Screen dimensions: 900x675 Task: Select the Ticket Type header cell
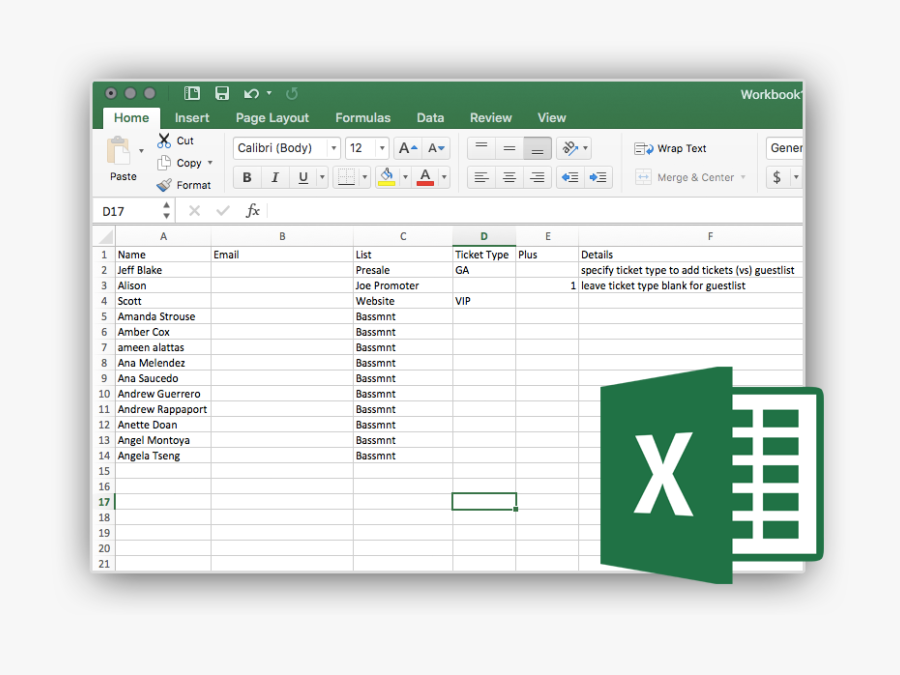click(484, 254)
